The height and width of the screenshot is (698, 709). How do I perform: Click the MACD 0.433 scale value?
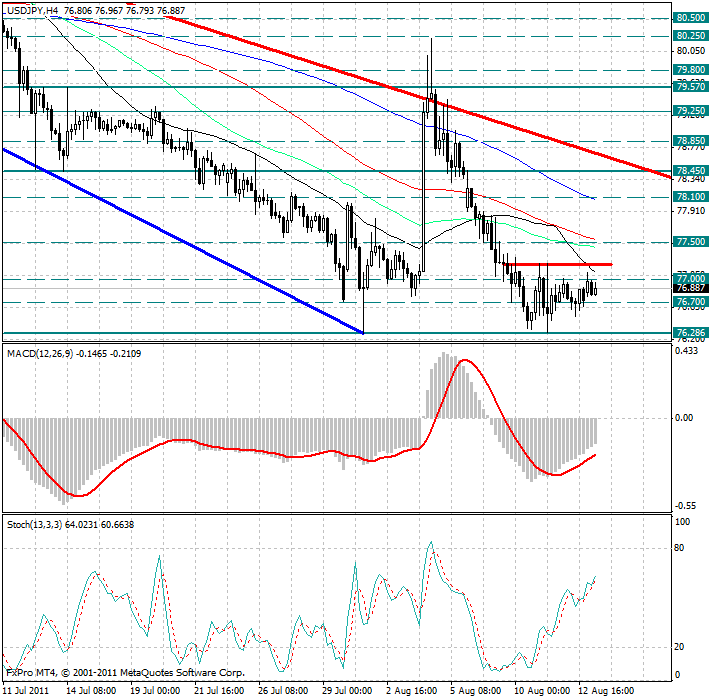click(x=686, y=350)
